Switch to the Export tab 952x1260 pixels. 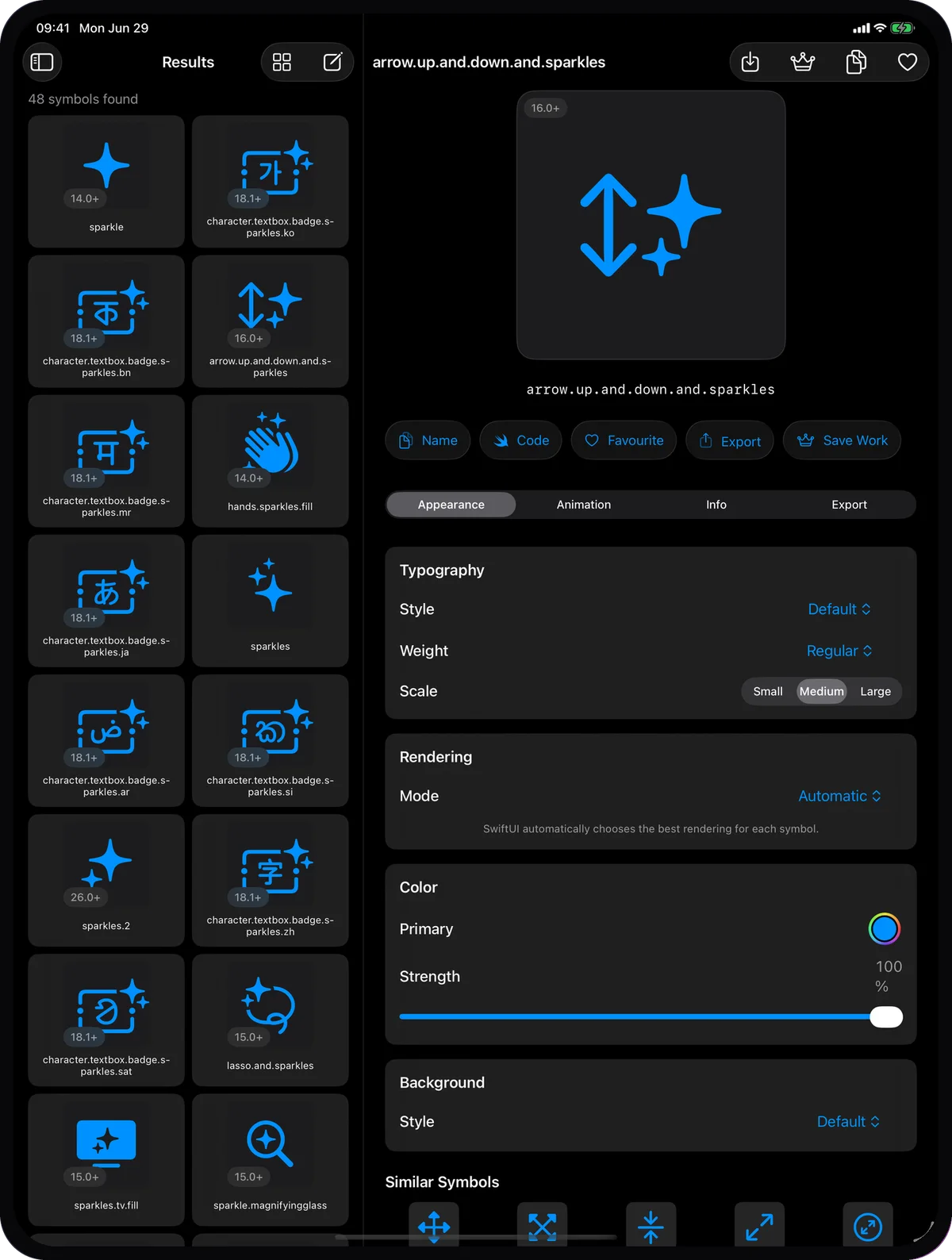(849, 505)
